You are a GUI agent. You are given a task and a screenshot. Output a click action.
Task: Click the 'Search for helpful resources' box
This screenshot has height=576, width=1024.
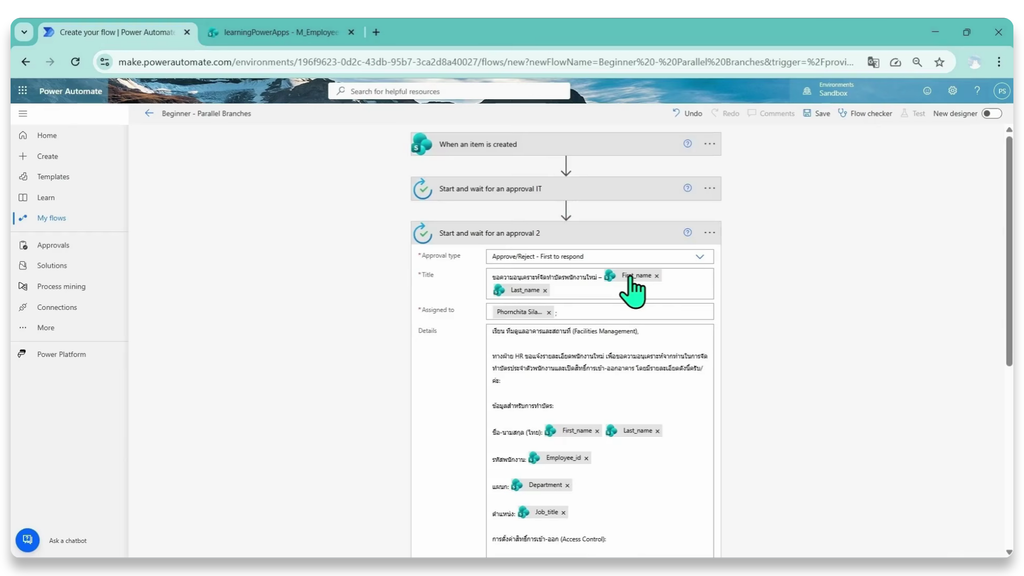click(x=449, y=91)
